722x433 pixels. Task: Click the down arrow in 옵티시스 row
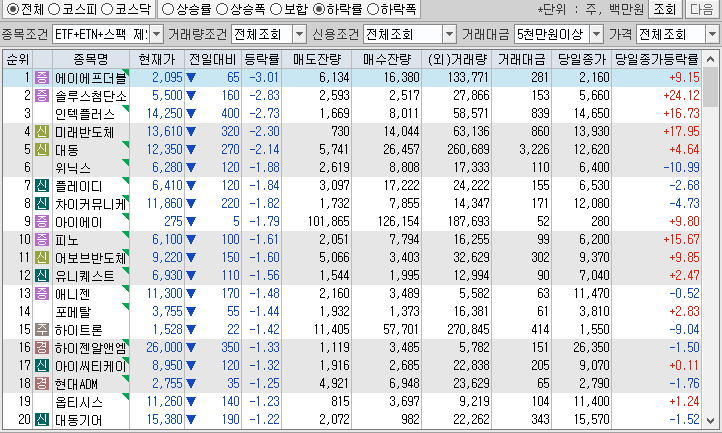click(191, 402)
